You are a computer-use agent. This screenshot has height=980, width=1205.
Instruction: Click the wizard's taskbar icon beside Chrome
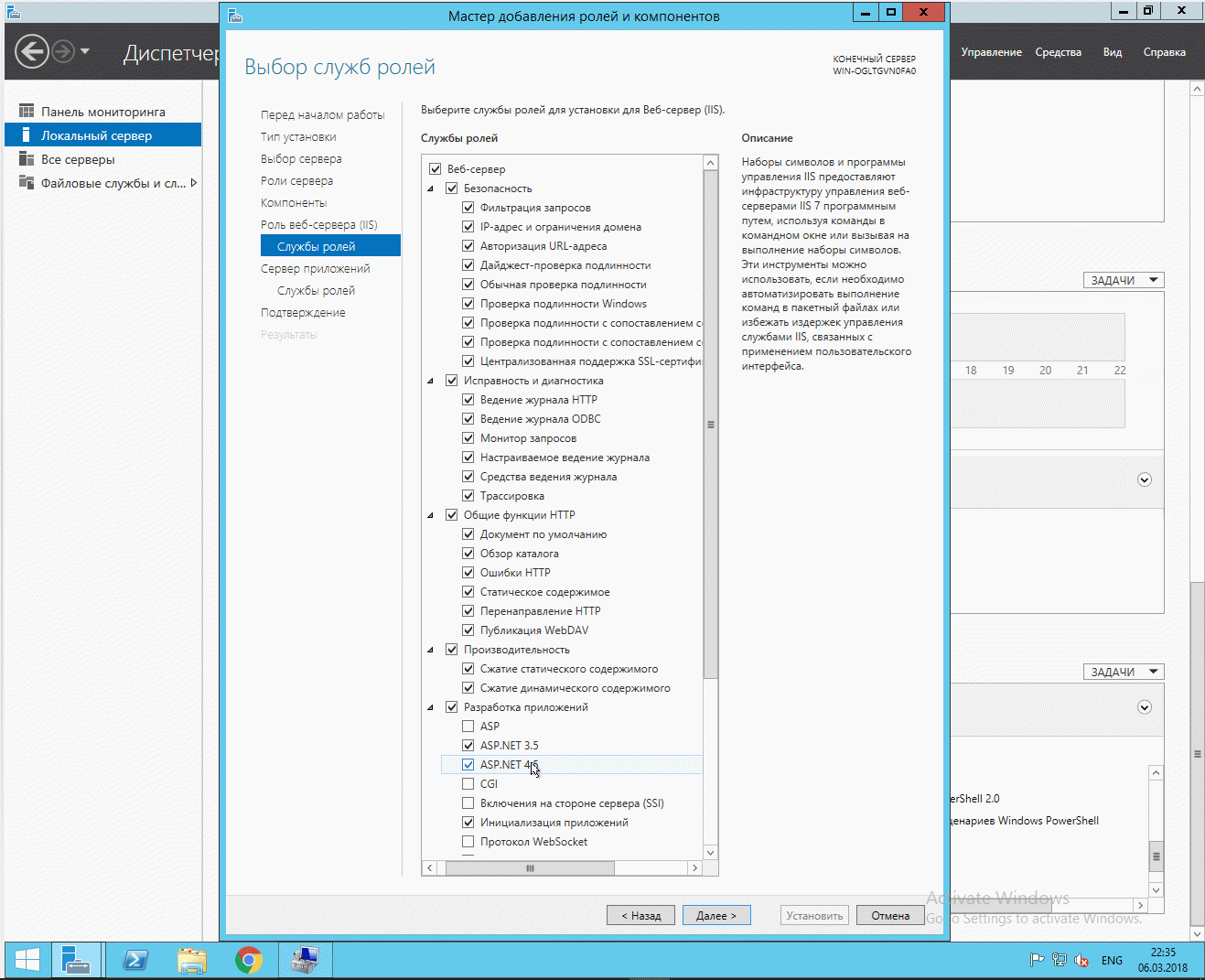pos(306,960)
